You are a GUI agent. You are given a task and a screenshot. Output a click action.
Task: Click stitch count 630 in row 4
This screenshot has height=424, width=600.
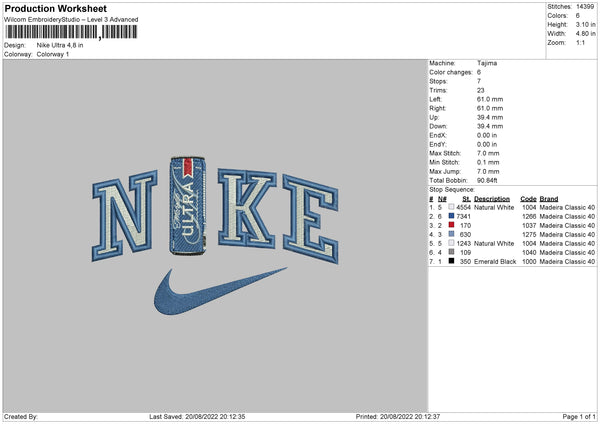(465, 234)
